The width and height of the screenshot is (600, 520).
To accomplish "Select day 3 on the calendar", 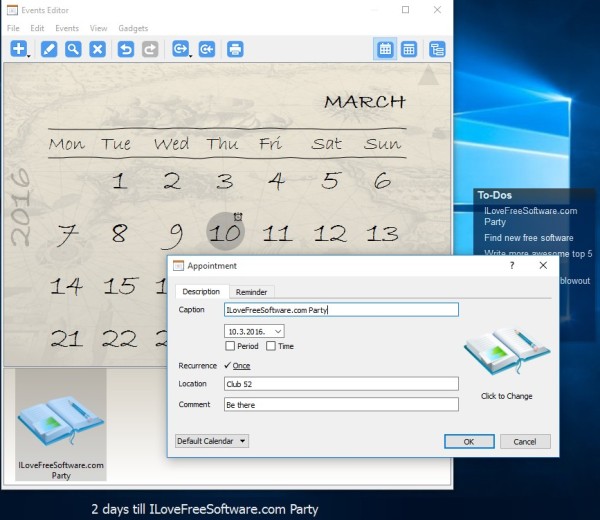I will pyautogui.click(x=225, y=181).
